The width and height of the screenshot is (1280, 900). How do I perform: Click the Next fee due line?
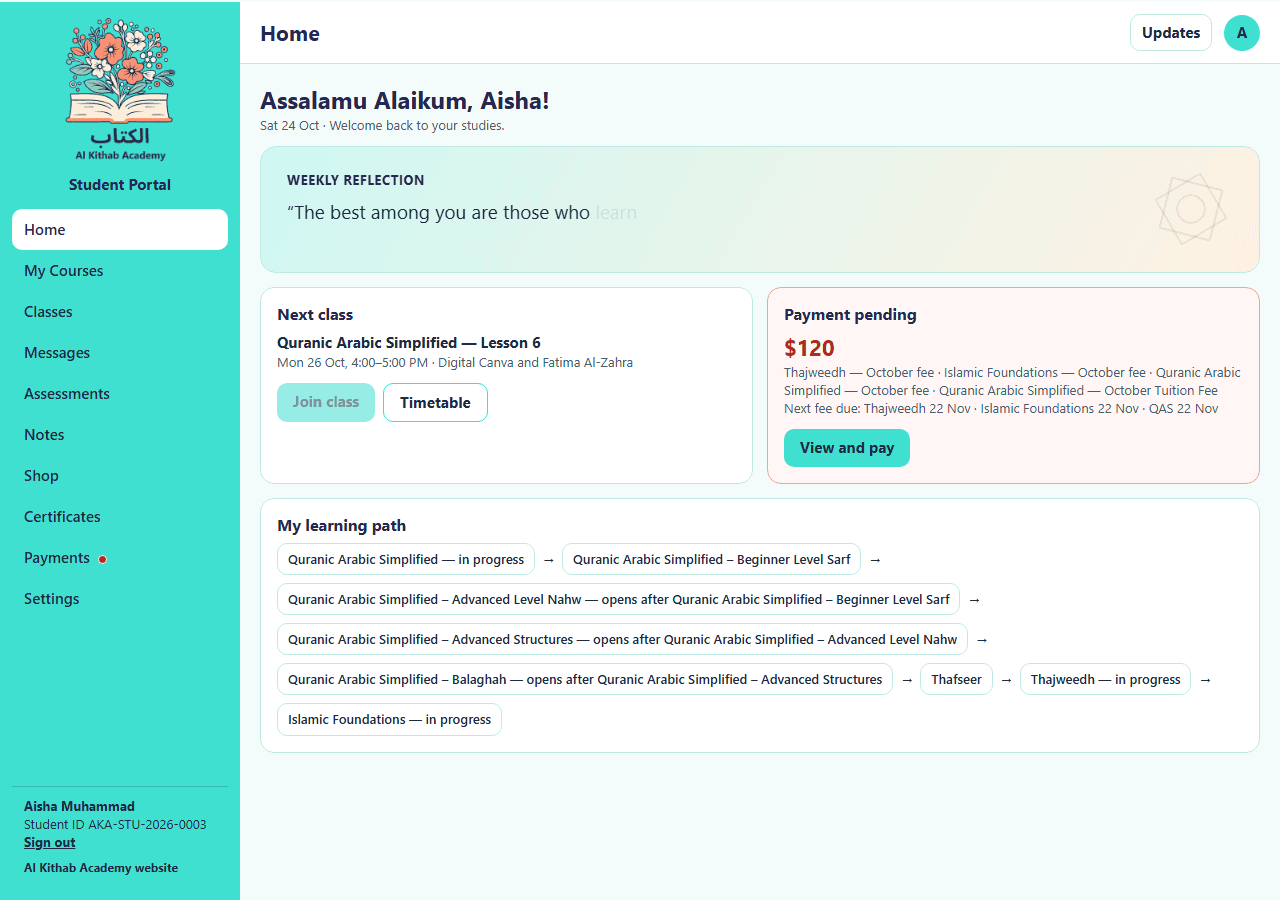(1001, 409)
